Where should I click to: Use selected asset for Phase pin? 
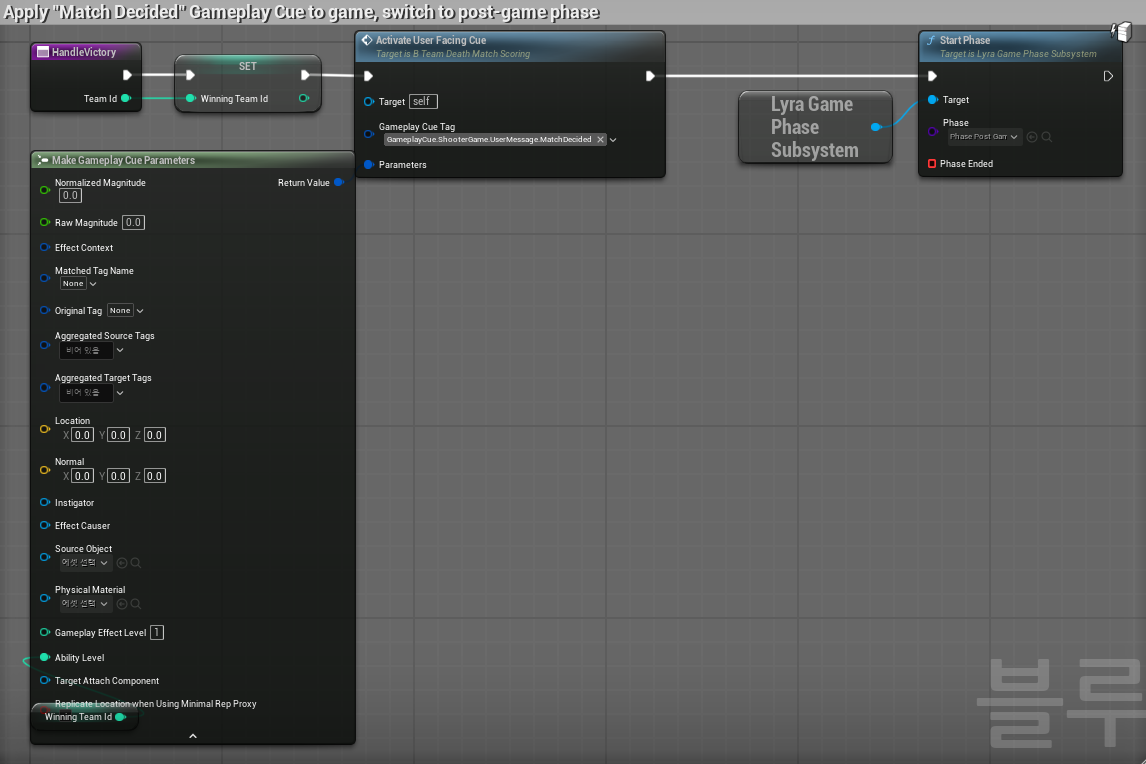1032,137
